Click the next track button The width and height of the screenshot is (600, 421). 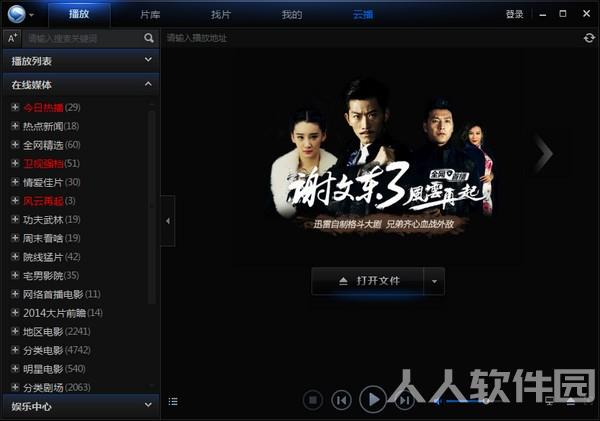point(404,400)
